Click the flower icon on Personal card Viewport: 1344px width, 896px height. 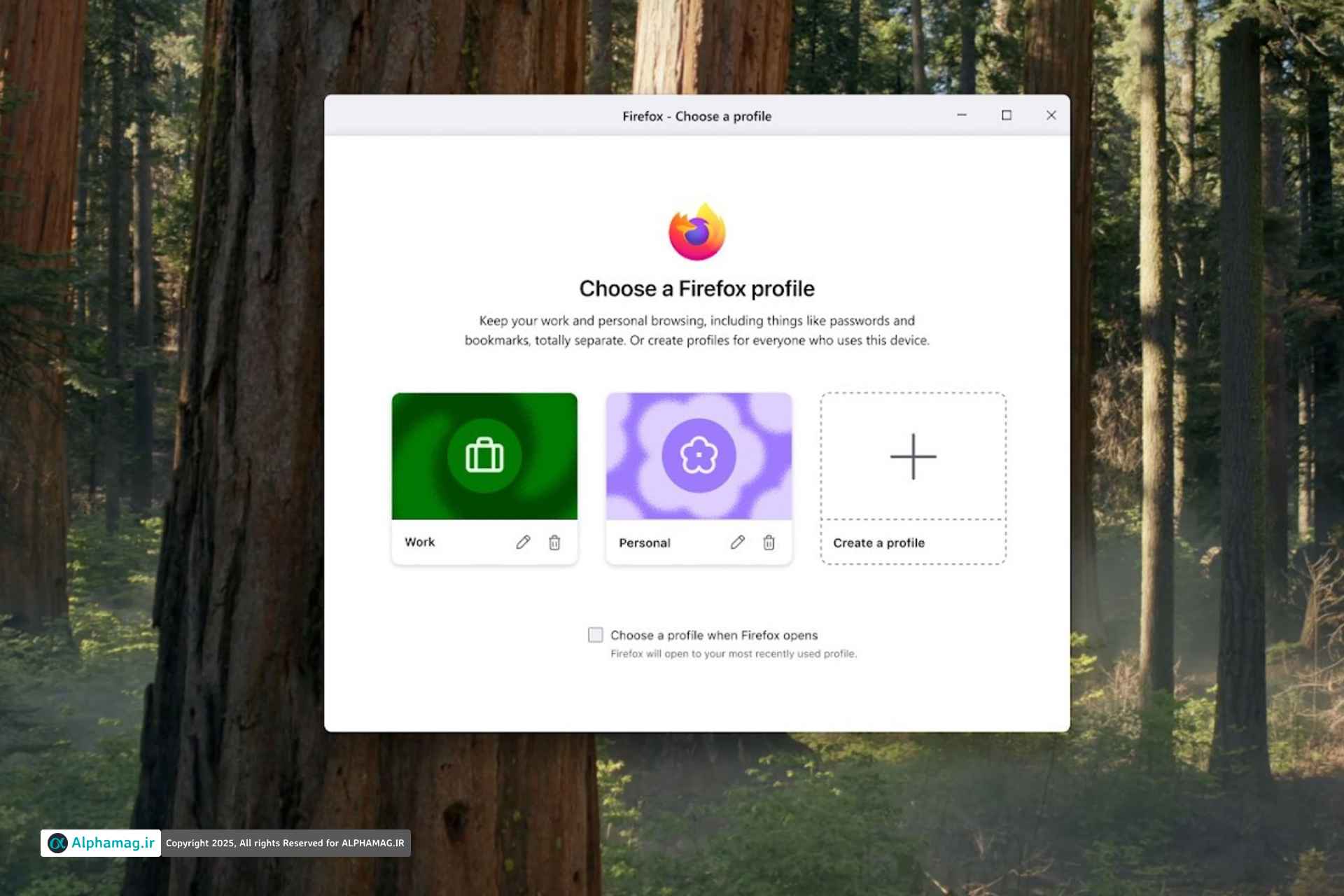tap(699, 456)
